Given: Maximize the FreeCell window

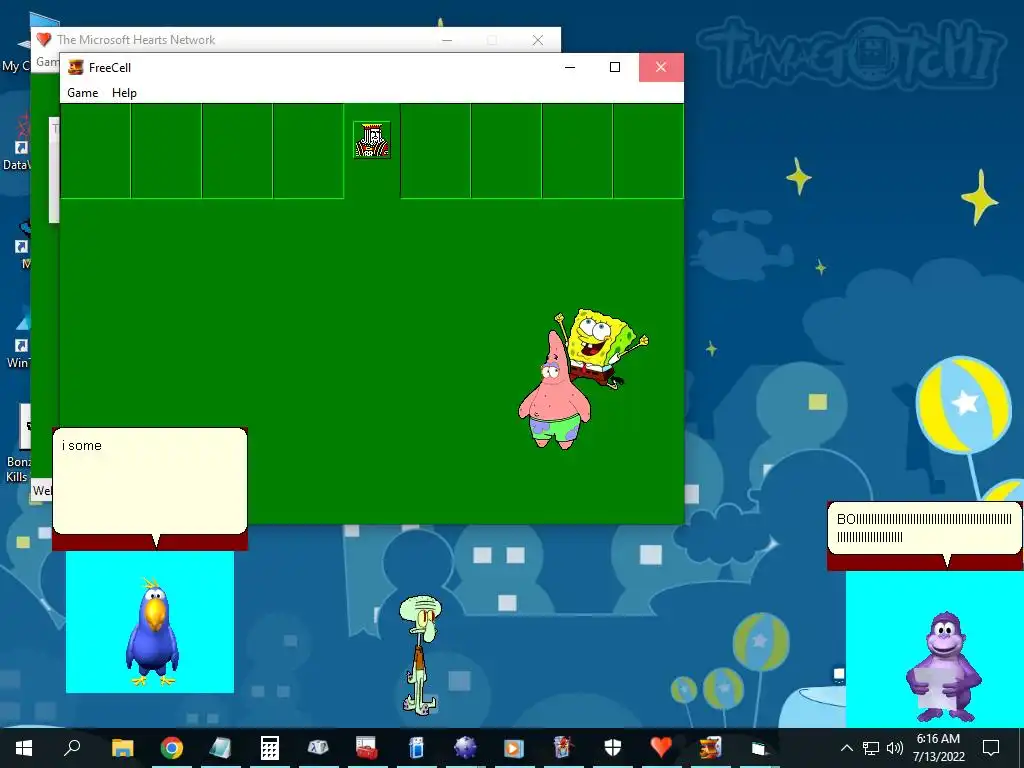Looking at the screenshot, I should pos(615,67).
